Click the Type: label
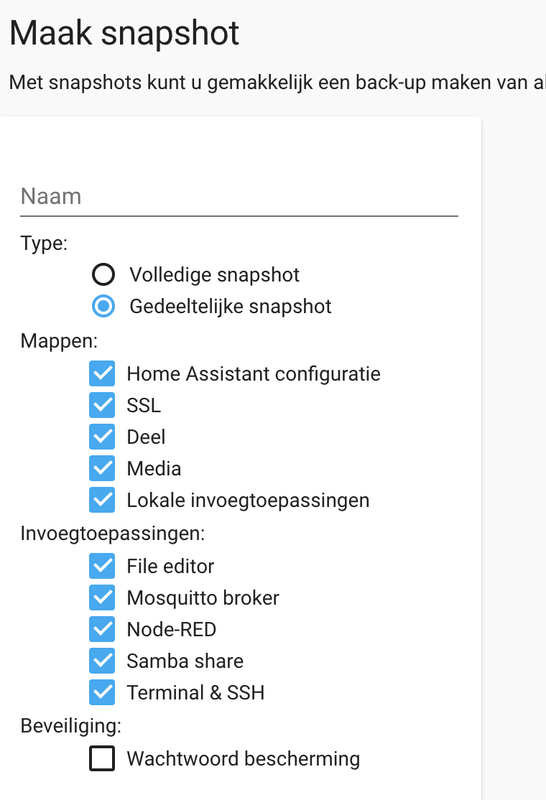This screenshot has height=800, width=546. (x=44, y=243)
